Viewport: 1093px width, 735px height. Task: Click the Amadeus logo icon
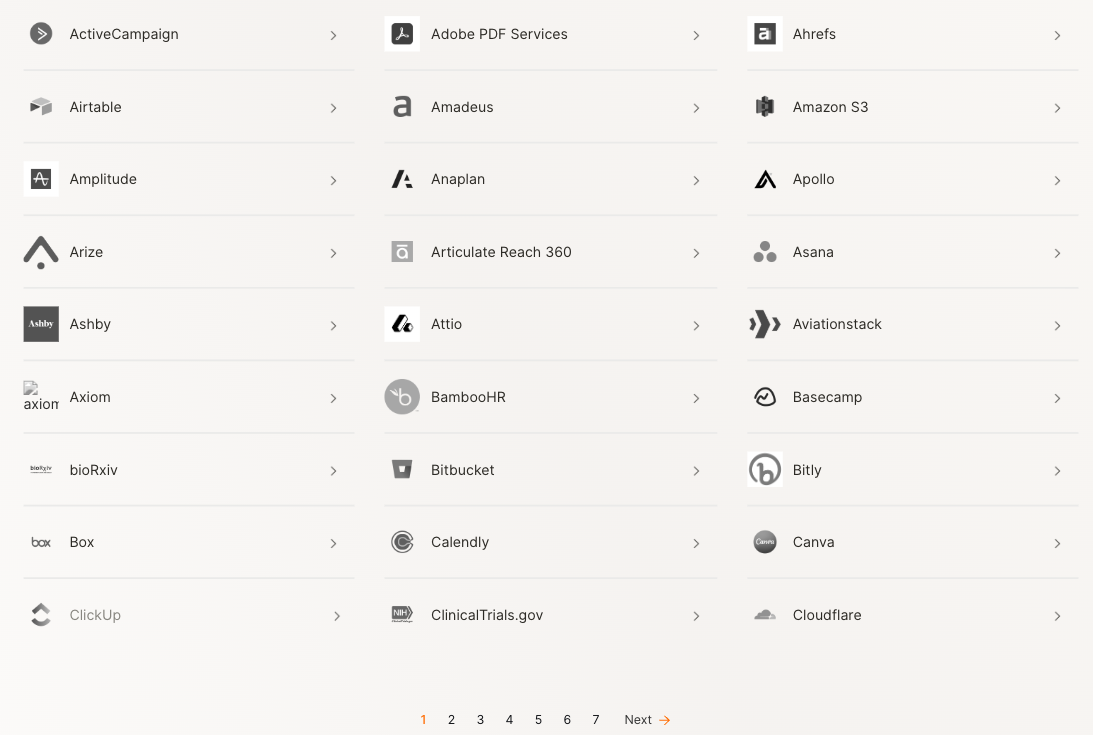pyautogui.click(x=402, y=107)
